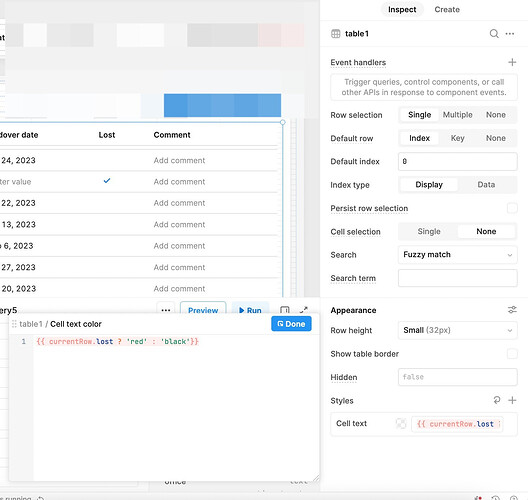Click the drag handle beside table1 breadcrumb
The height and width of the screenshot is (500, 528).
(14, 324)
